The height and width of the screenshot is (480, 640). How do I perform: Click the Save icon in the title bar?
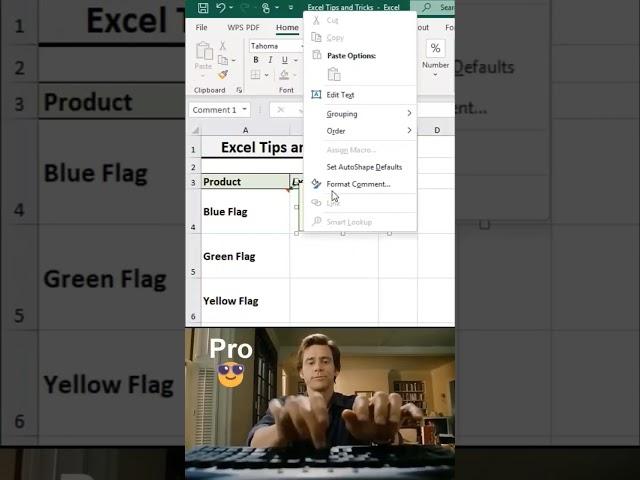[203, 7]
